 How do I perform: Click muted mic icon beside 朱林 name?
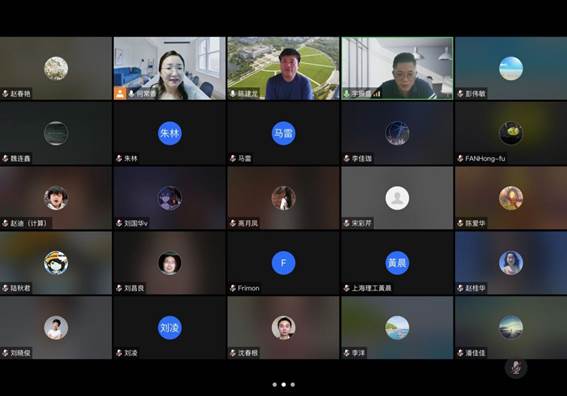(119, 158)
